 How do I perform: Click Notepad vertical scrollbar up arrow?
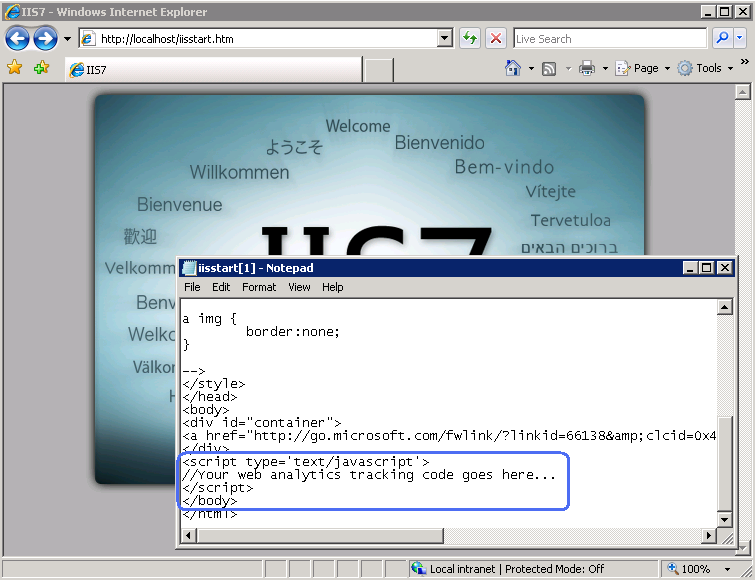(x=725, y=307)
